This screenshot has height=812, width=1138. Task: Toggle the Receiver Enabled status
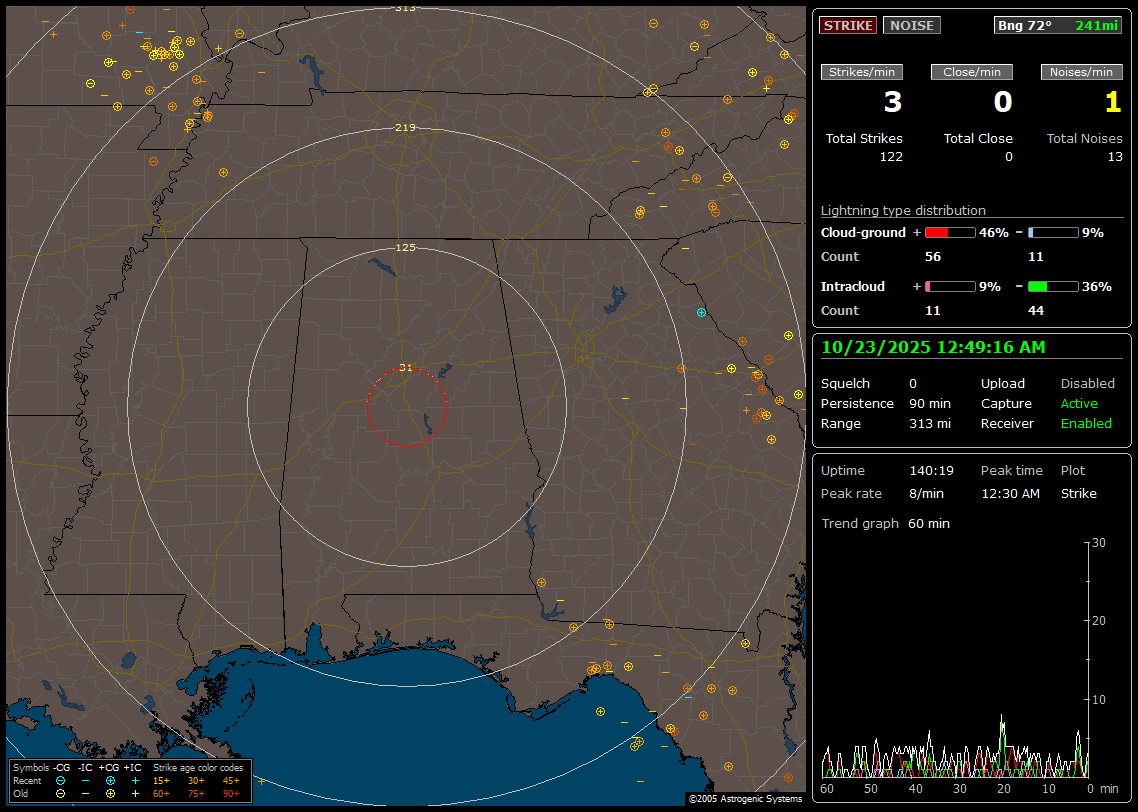(1086, 423)
